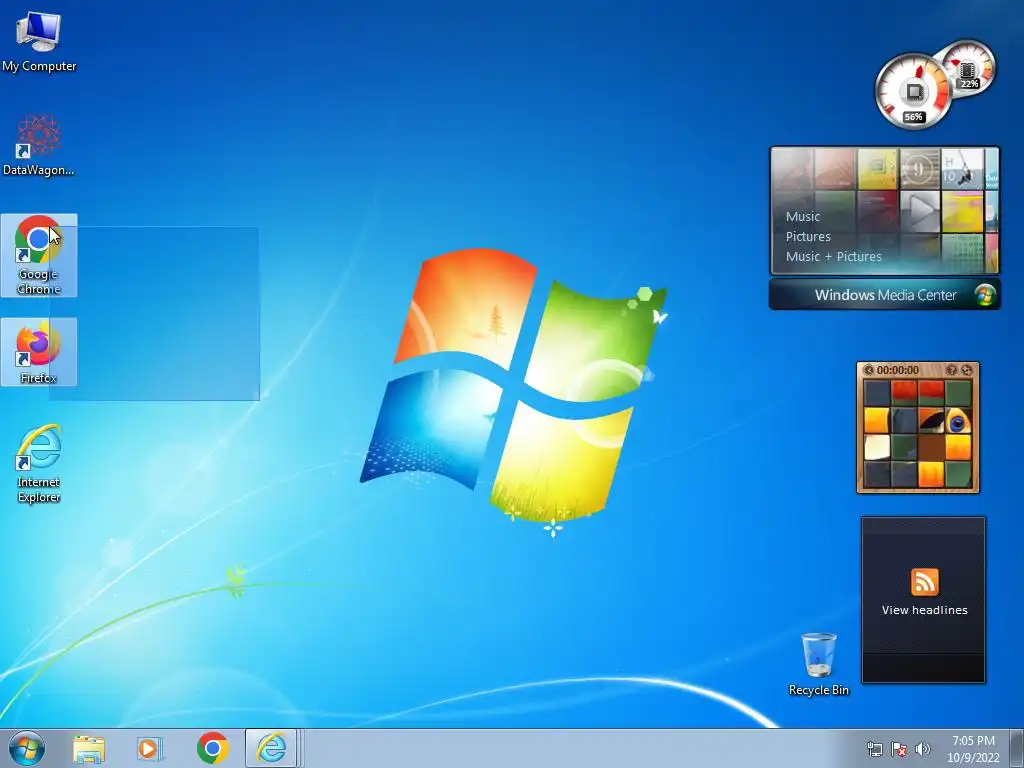Click View headlines in feed gadget
This screenshot has height=768, width=1024.
tap(924, 610)
